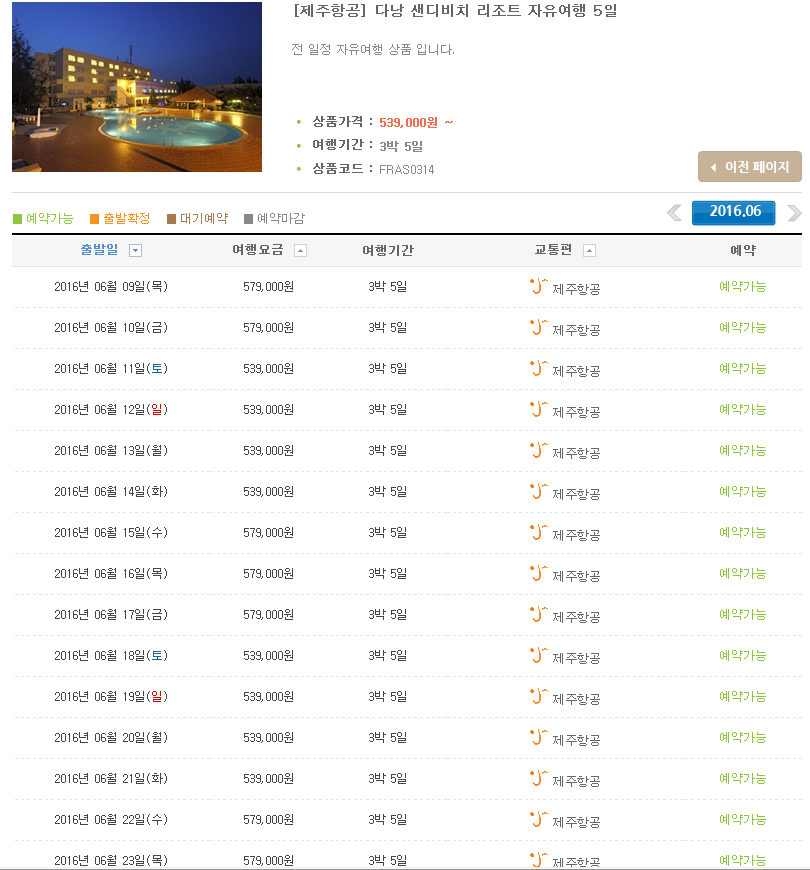Click the 출발일 column header
The height and width of the screenshot is (870, 810).
coord(100,250)
